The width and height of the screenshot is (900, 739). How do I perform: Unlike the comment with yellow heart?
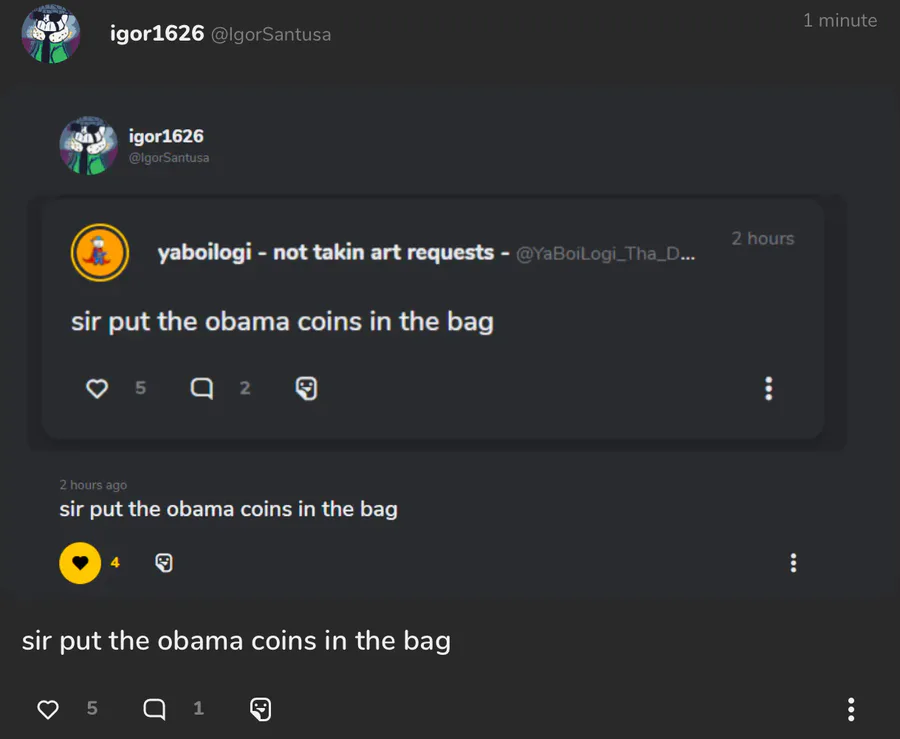(80, 563)
